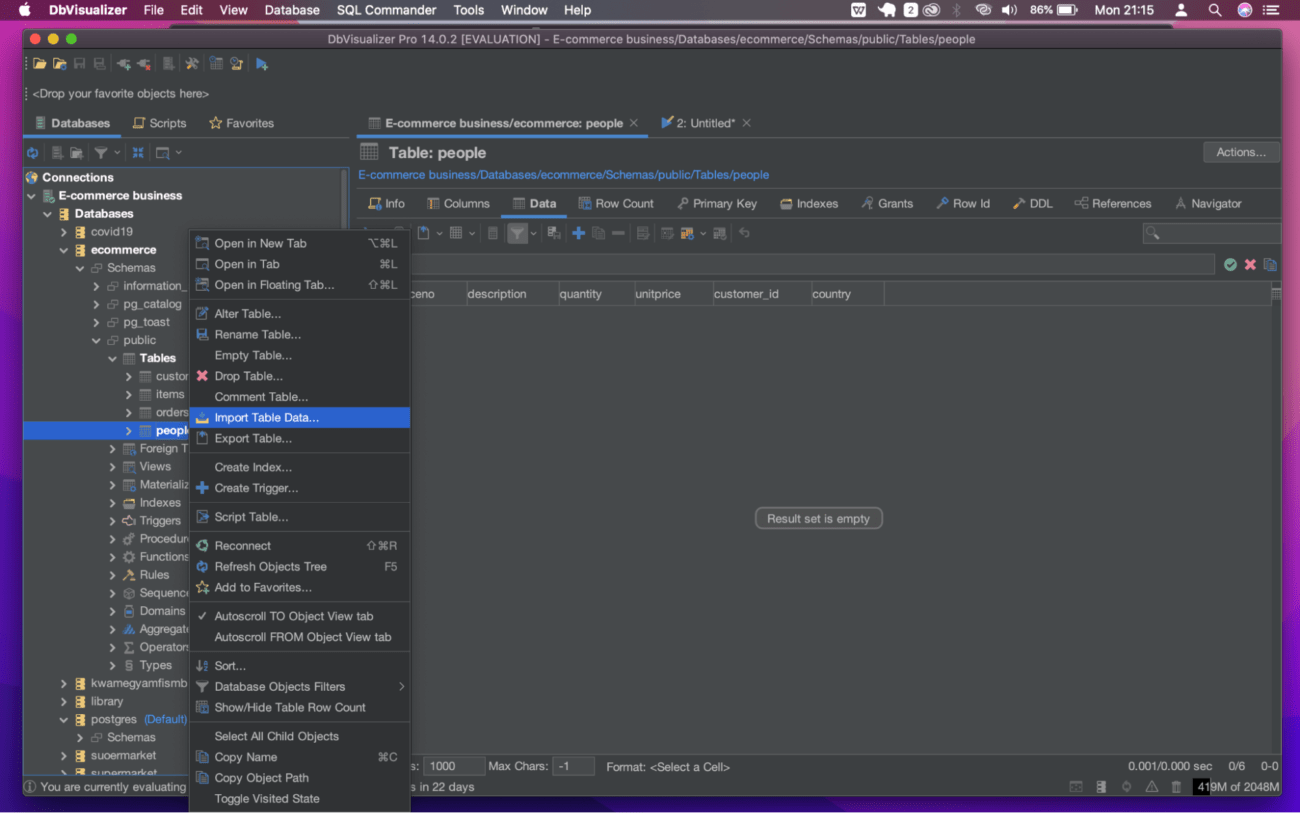Open the filter options dropdown in the sidebar
Image resolution: width=1300 pixels, height=813 pixels.
pos(117,152)
